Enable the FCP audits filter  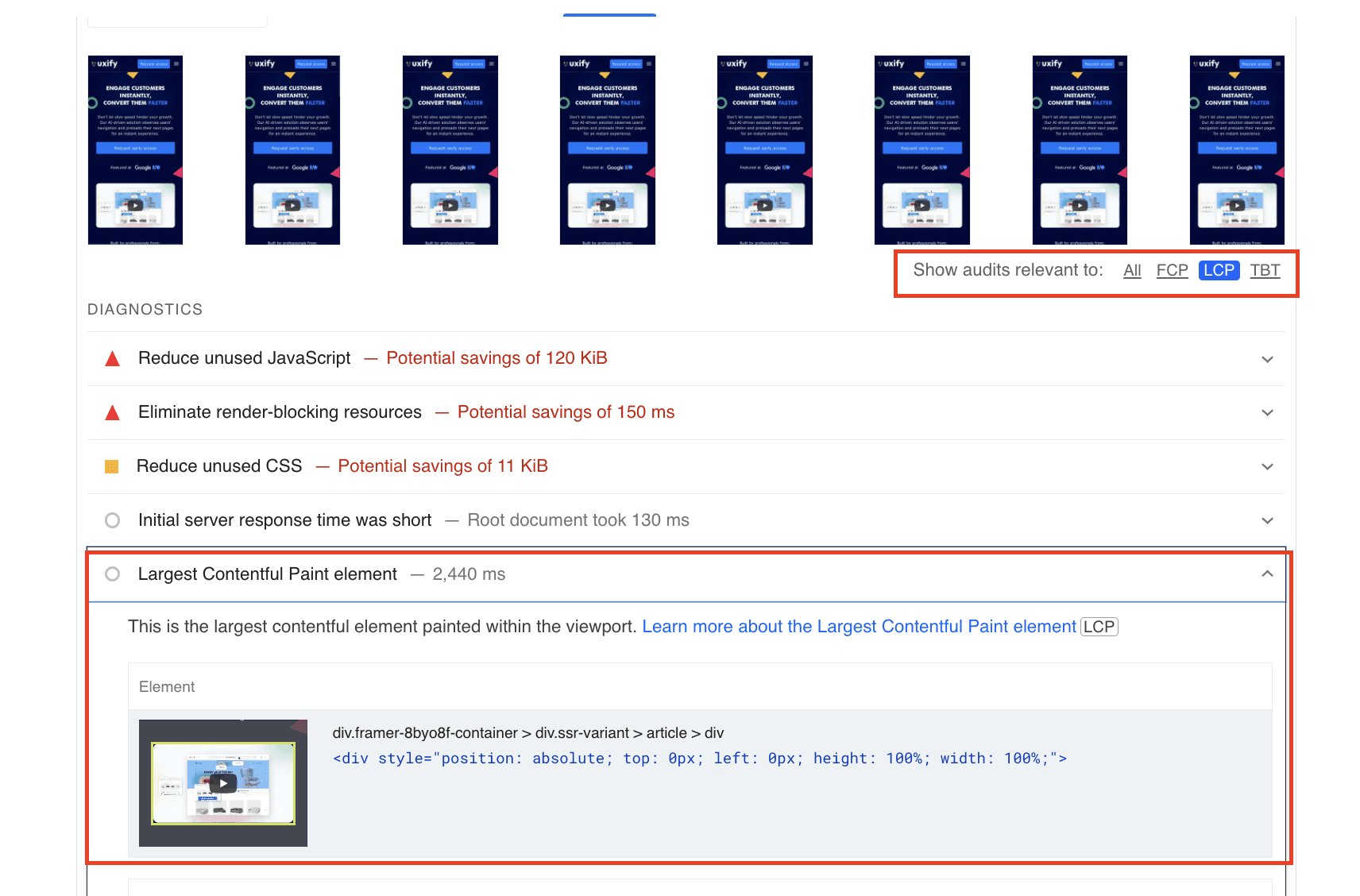pos(1172,270)
